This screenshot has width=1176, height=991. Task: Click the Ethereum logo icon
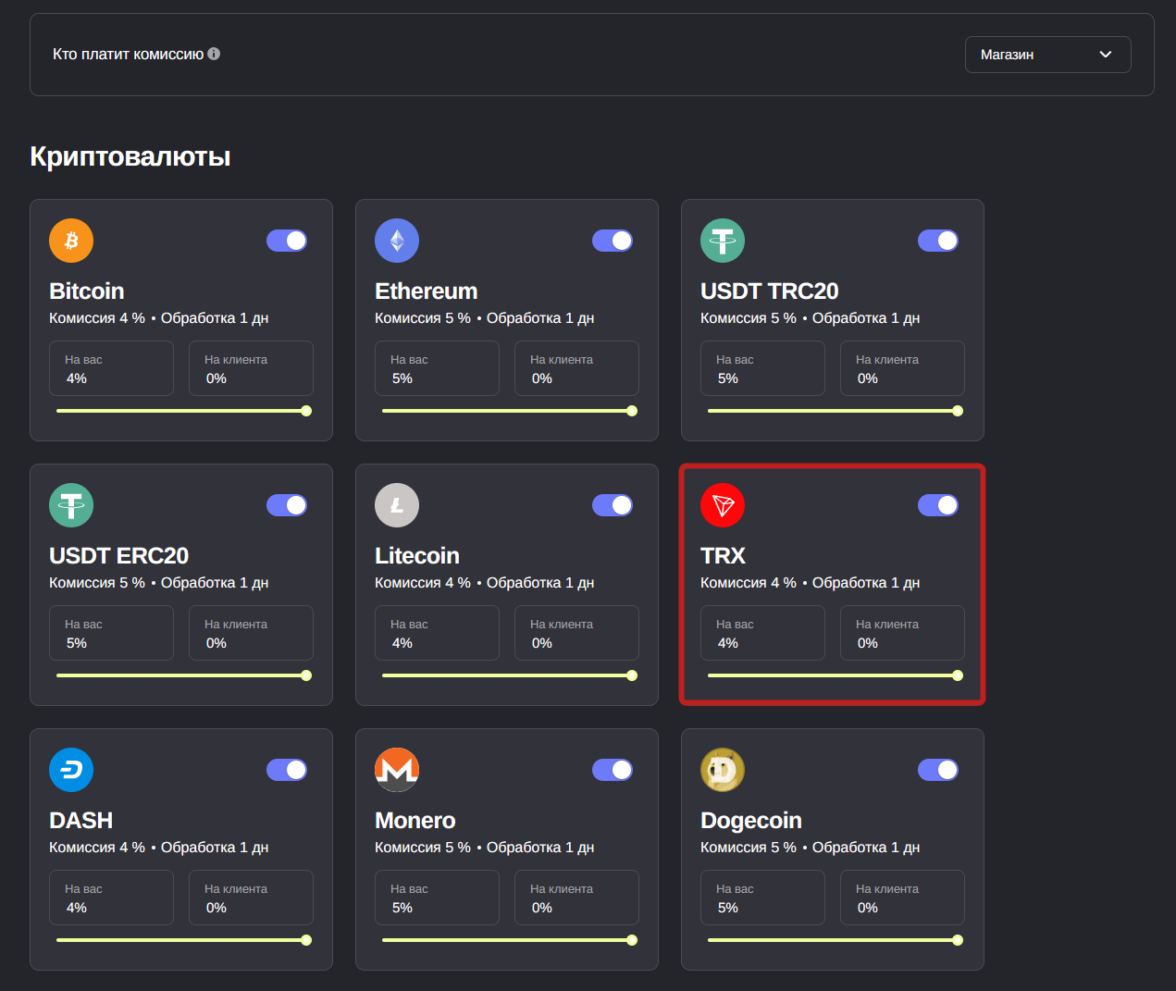click(x=397, y=241)
